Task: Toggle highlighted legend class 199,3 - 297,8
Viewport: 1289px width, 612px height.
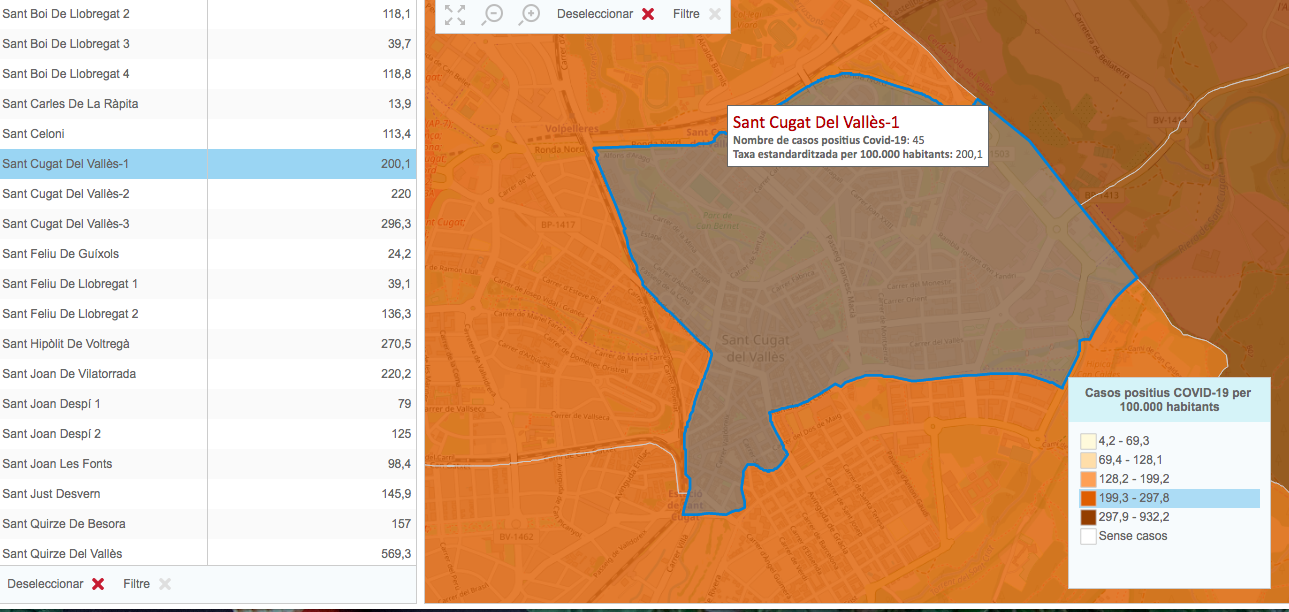Action: coord(1088,498)
